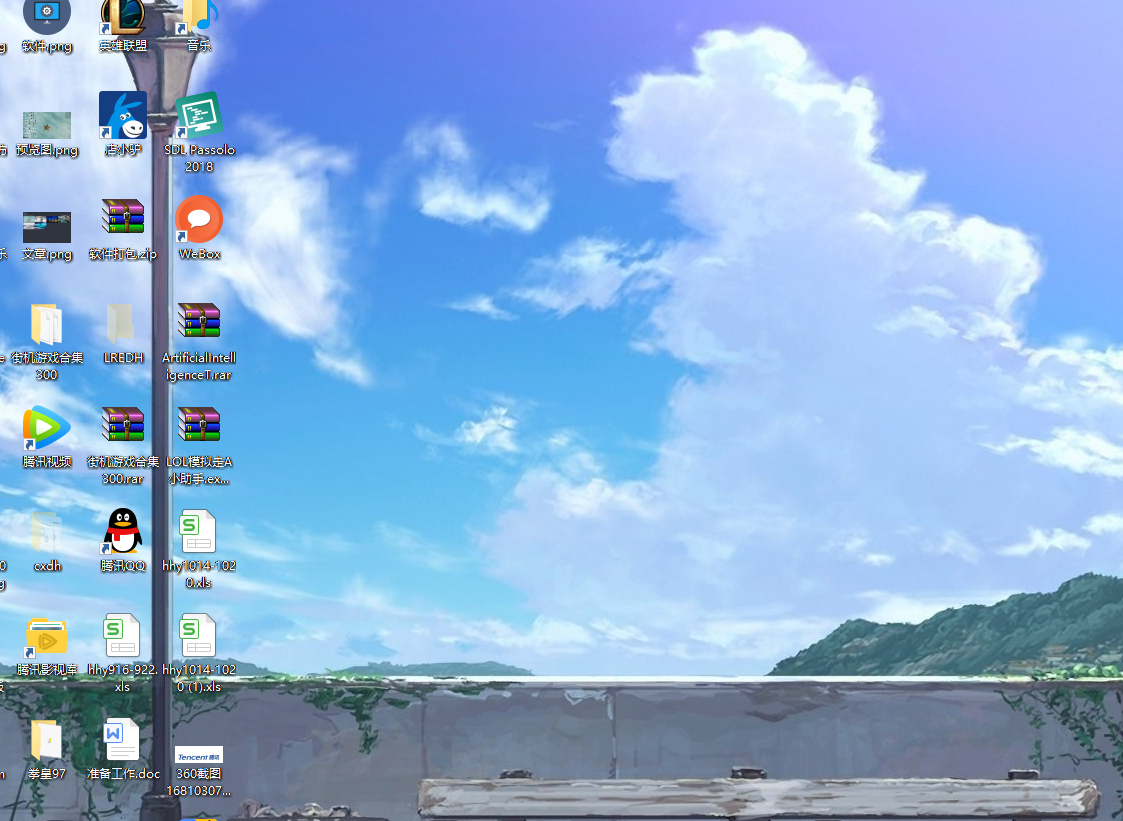Open 腾讯视频 Tencent Video shortcut
1123x821 pixels.
[x=47, y=428]
